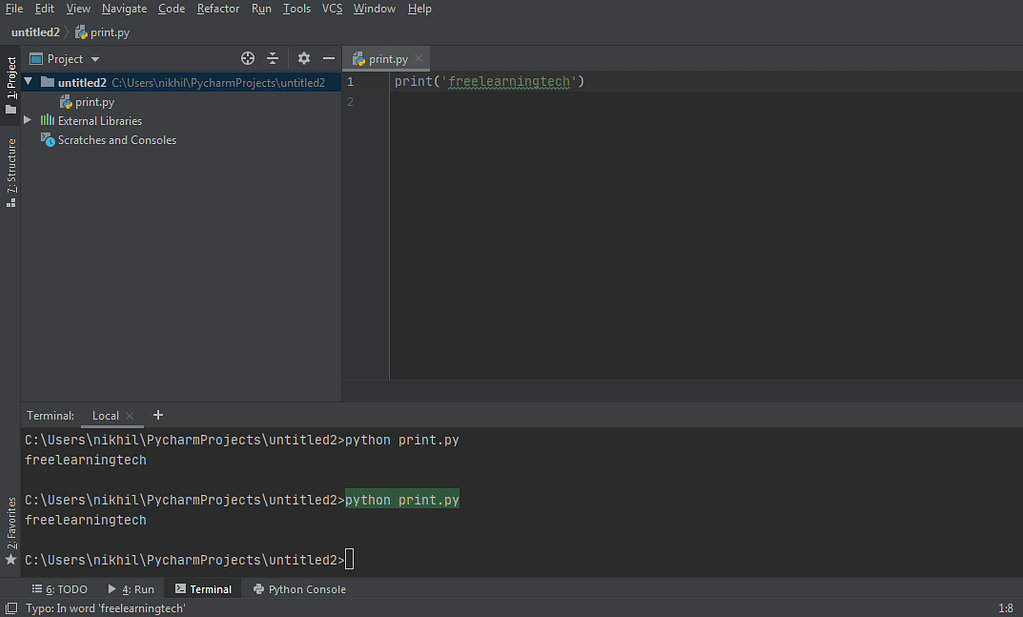The width and height of the screenshot is (1023, 617).
Task: Click the tool windows quick access status icon
Action: click(11, 608)
